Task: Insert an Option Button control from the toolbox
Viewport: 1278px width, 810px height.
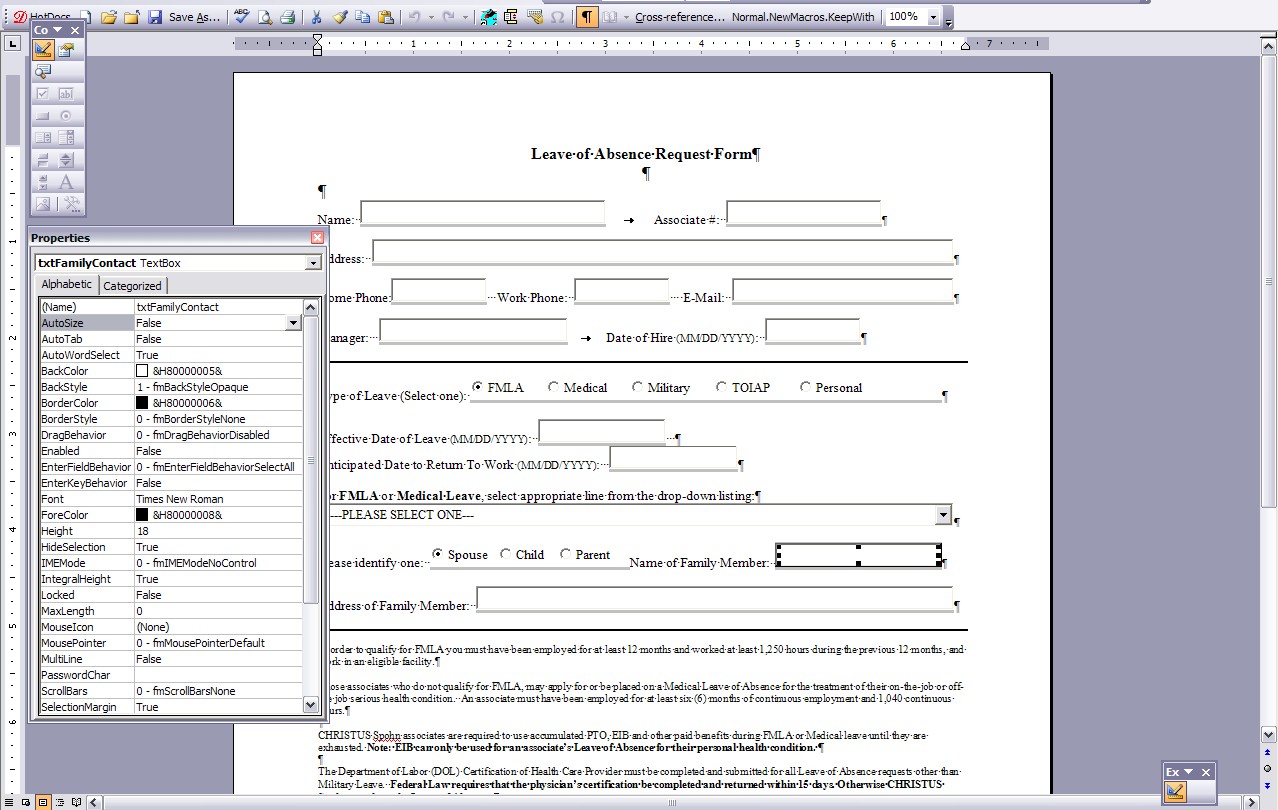Action: point(66,115)
